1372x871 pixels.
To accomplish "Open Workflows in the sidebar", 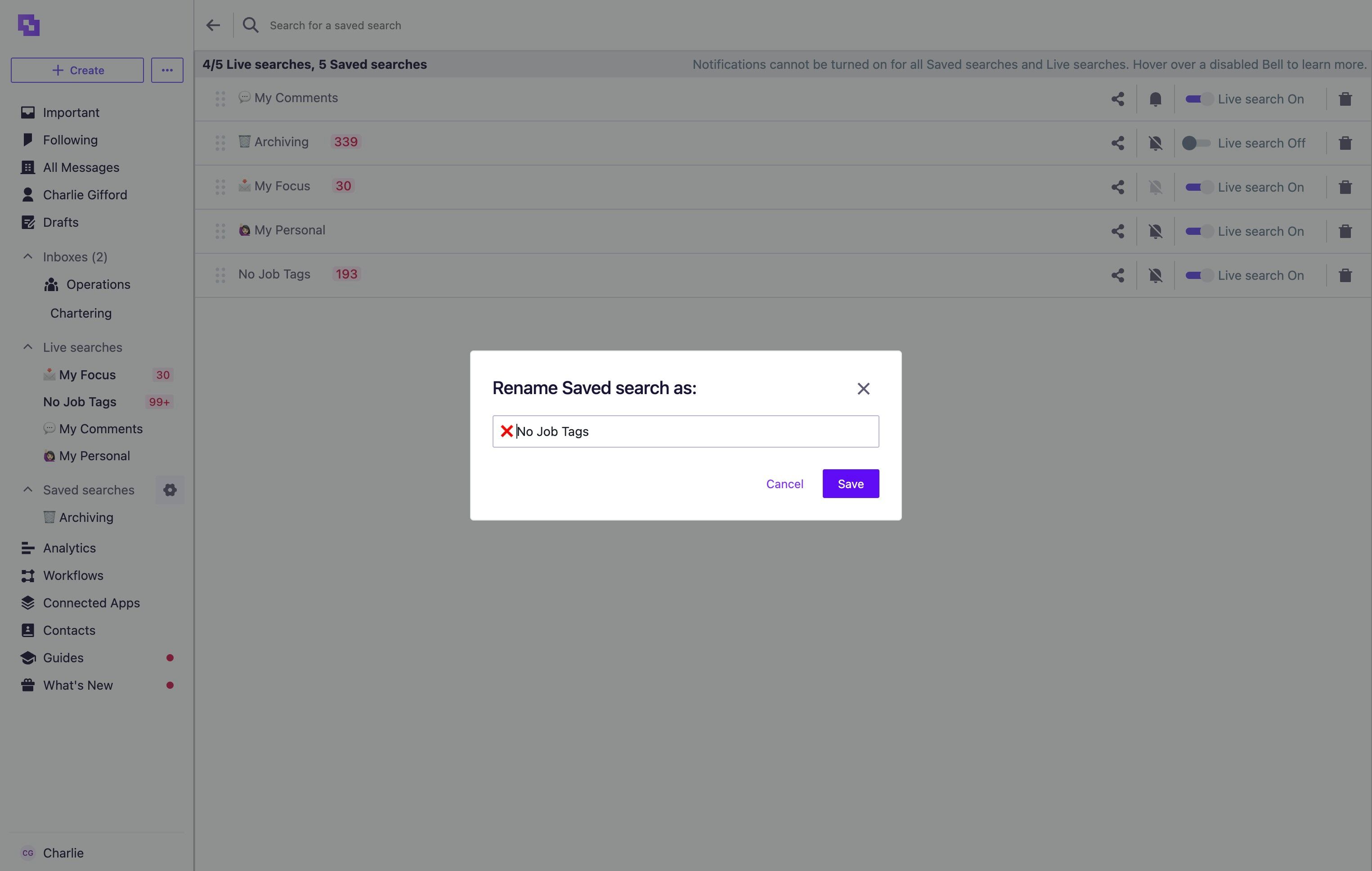I will [73, 575].
